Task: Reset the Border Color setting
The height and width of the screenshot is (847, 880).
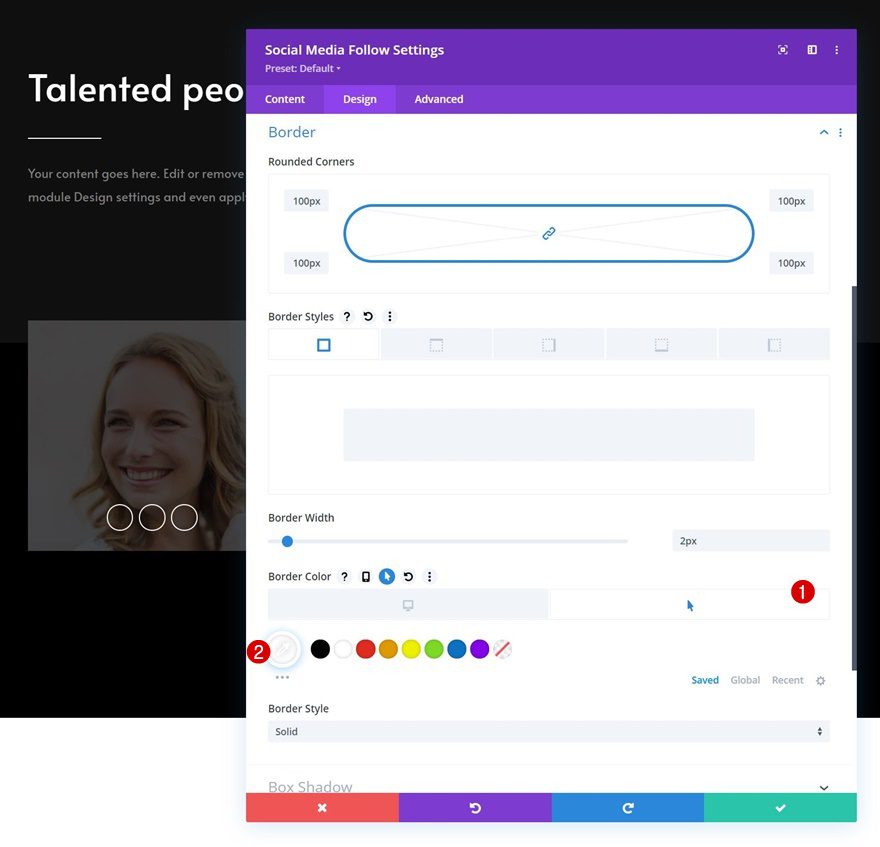Action: point(408,576)
